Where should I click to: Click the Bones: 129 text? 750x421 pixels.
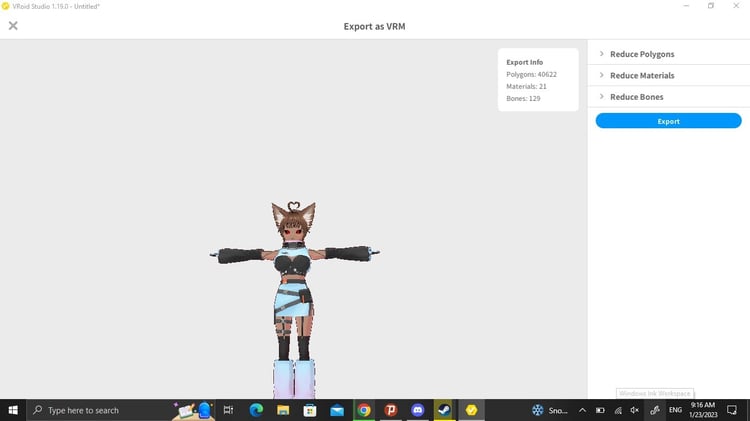pos(523,98)
